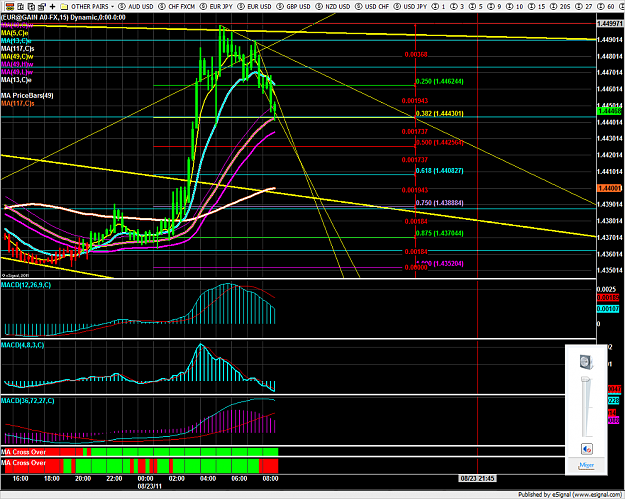
Task: Click the 0.750 (1.438884) Fibonacci level label
Action: pos(439,203)
